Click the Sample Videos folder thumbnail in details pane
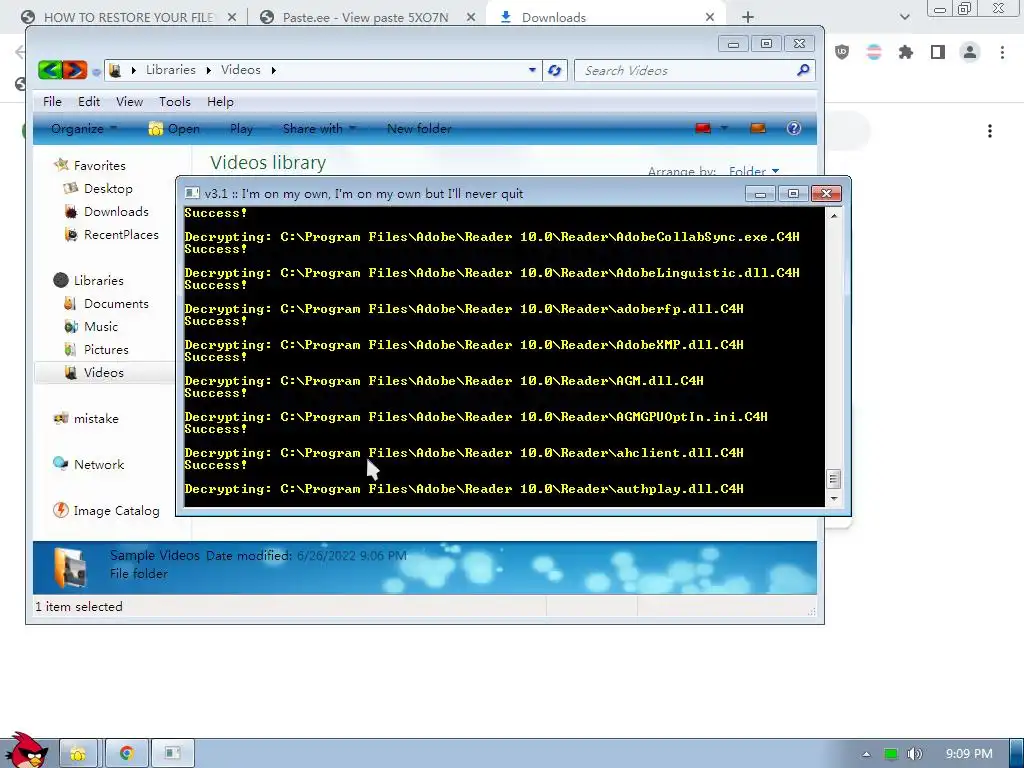The width and height of the screenshot is (1024, 768). click(71, 567)
